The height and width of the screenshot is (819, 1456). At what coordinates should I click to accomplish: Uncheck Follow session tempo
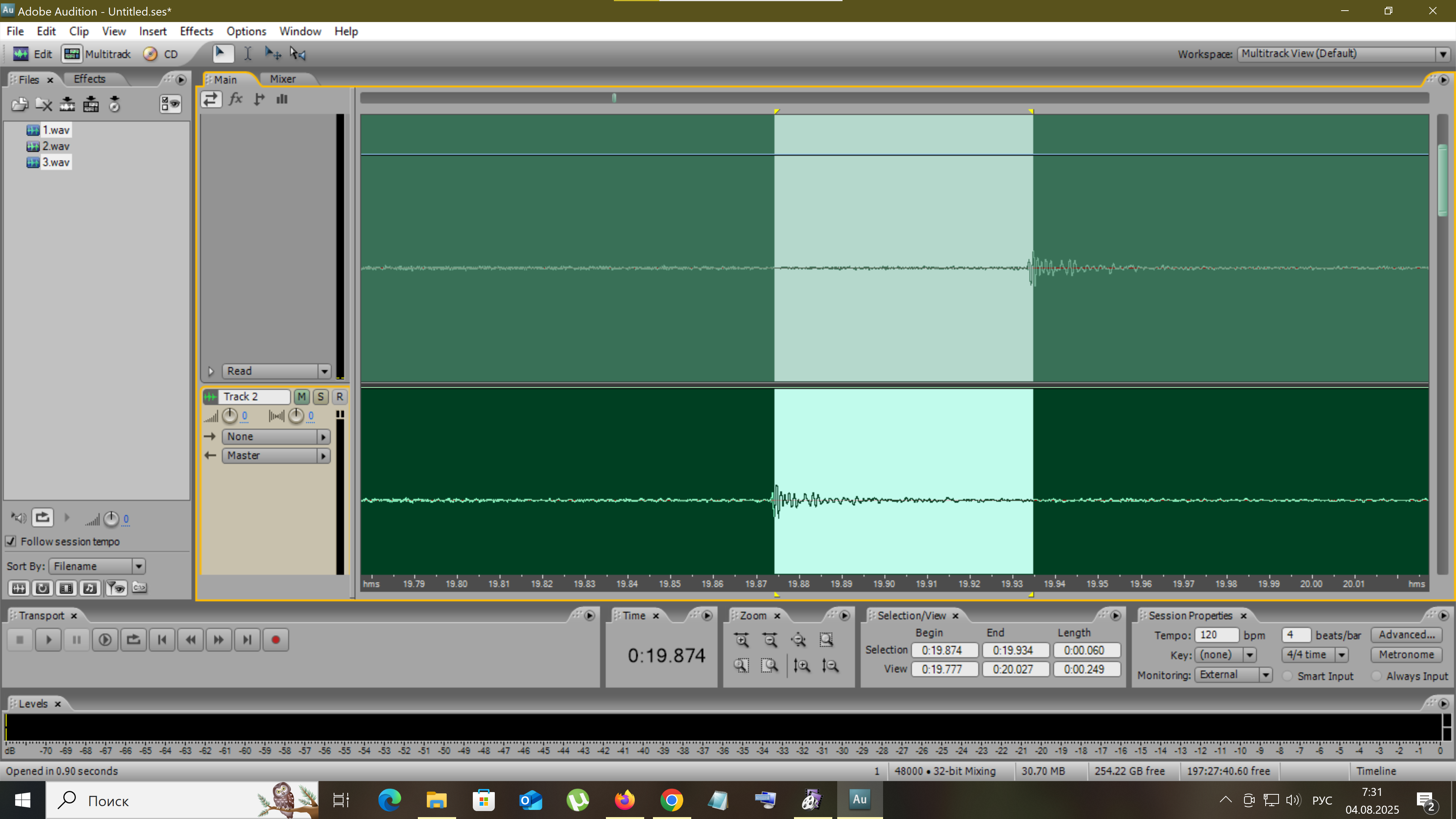click(11, 541)
